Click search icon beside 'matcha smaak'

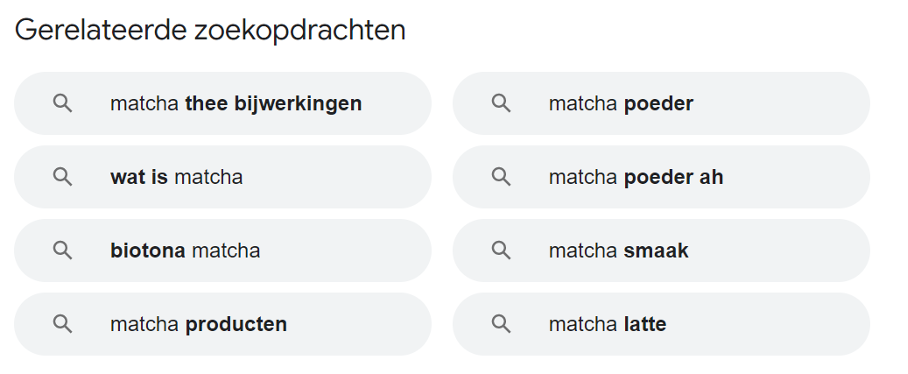click(501, 250)
